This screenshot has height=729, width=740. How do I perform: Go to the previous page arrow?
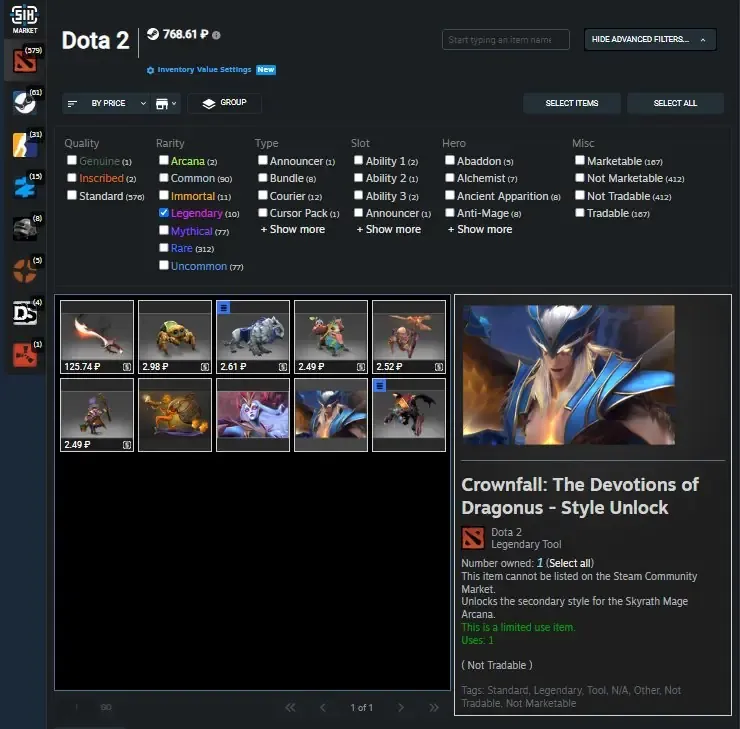pyautogui.click(x=323, y=707)
